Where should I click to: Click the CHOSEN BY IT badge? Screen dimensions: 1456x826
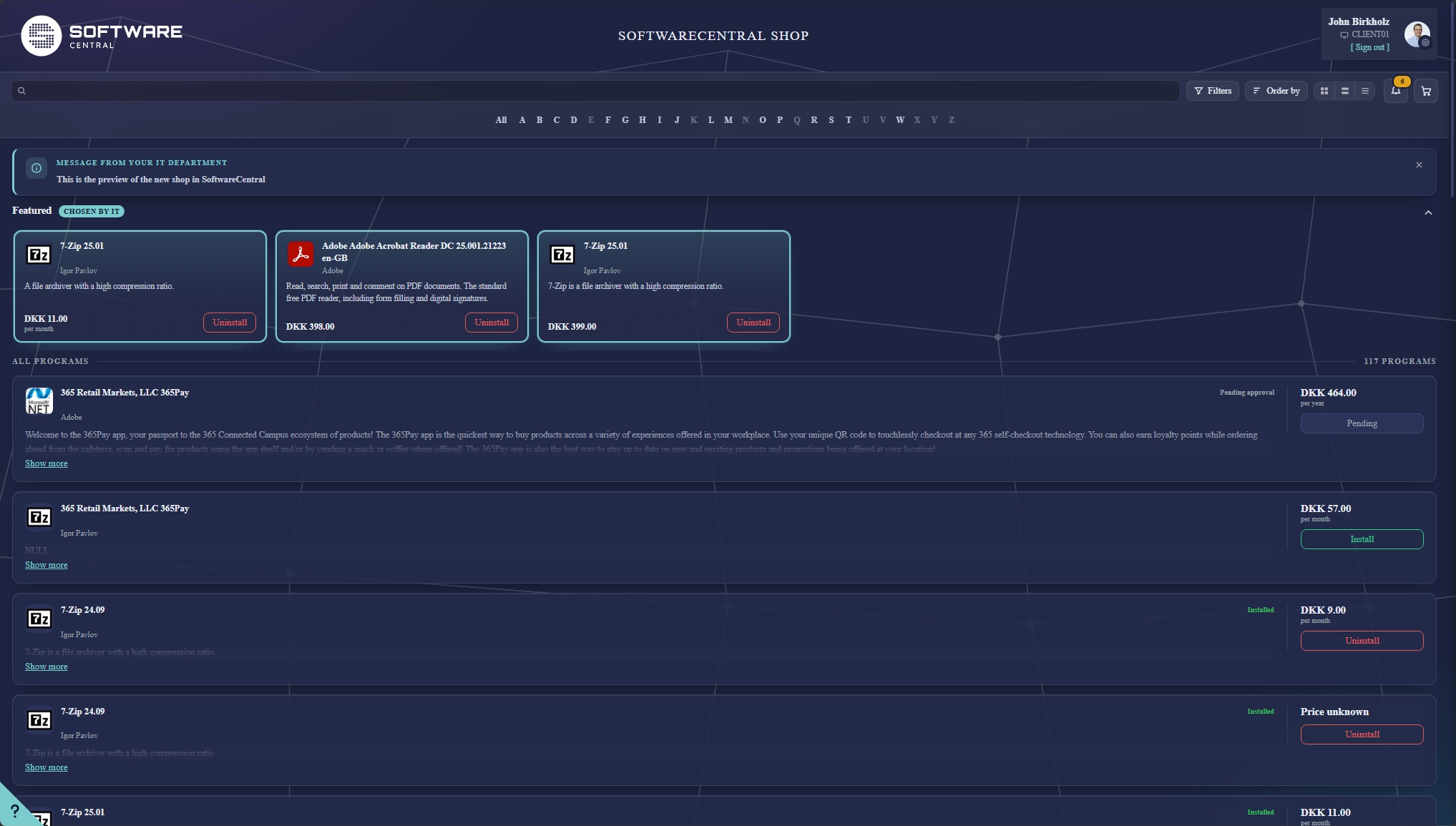92,211
